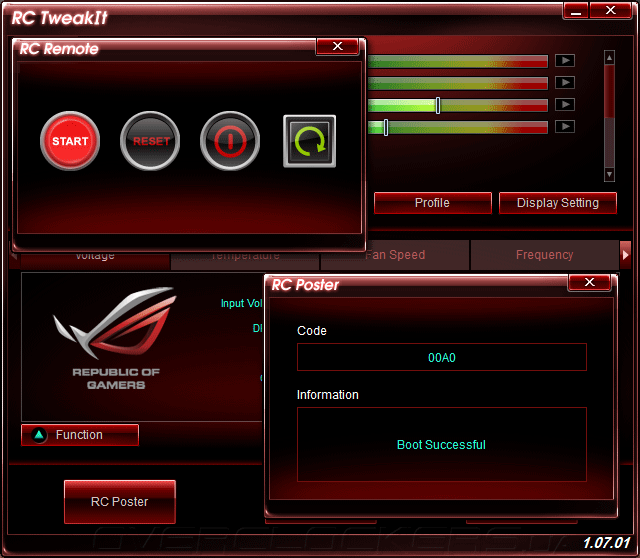Screen dimensions: 640x558
Task: Click the play arrow beside the fourth slider
Action: click(565, 127)
